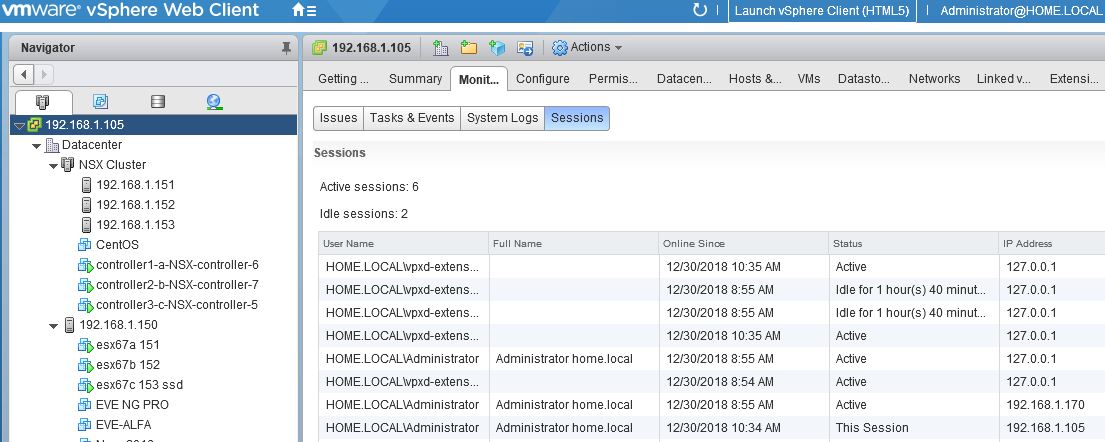Screen dimensions: 1105x442
Task: Open the Permissions tab
Action: pos(613,78)
